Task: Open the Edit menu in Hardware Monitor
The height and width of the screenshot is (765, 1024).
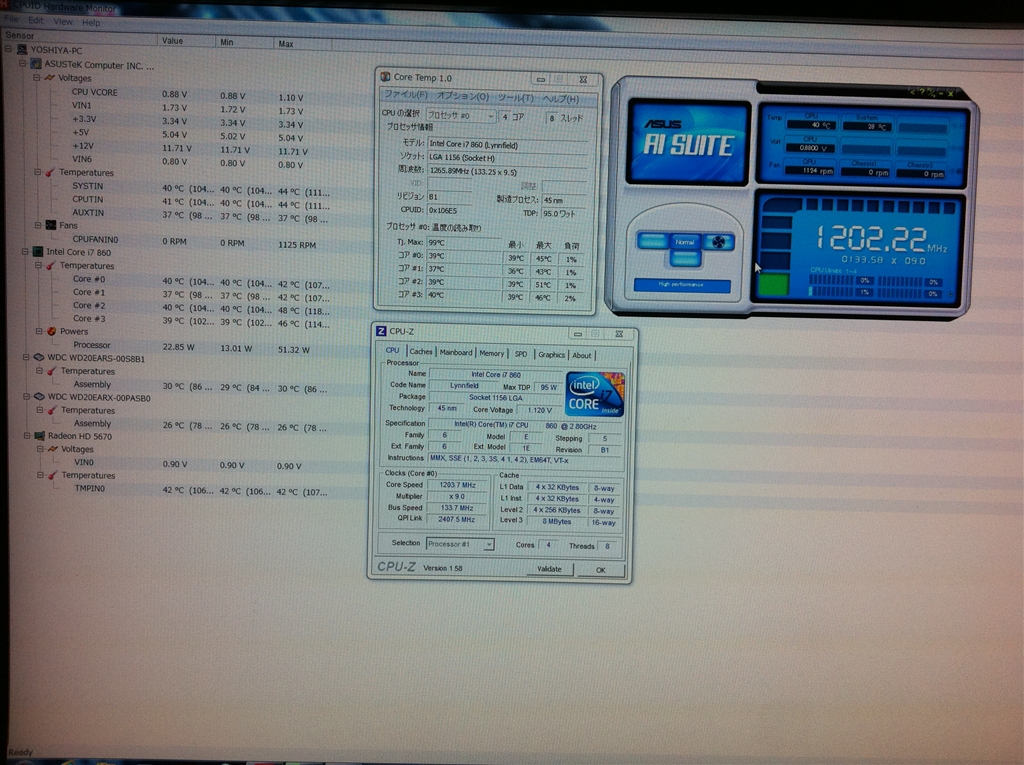Action: pyautogui.click(x=35, y=21)
